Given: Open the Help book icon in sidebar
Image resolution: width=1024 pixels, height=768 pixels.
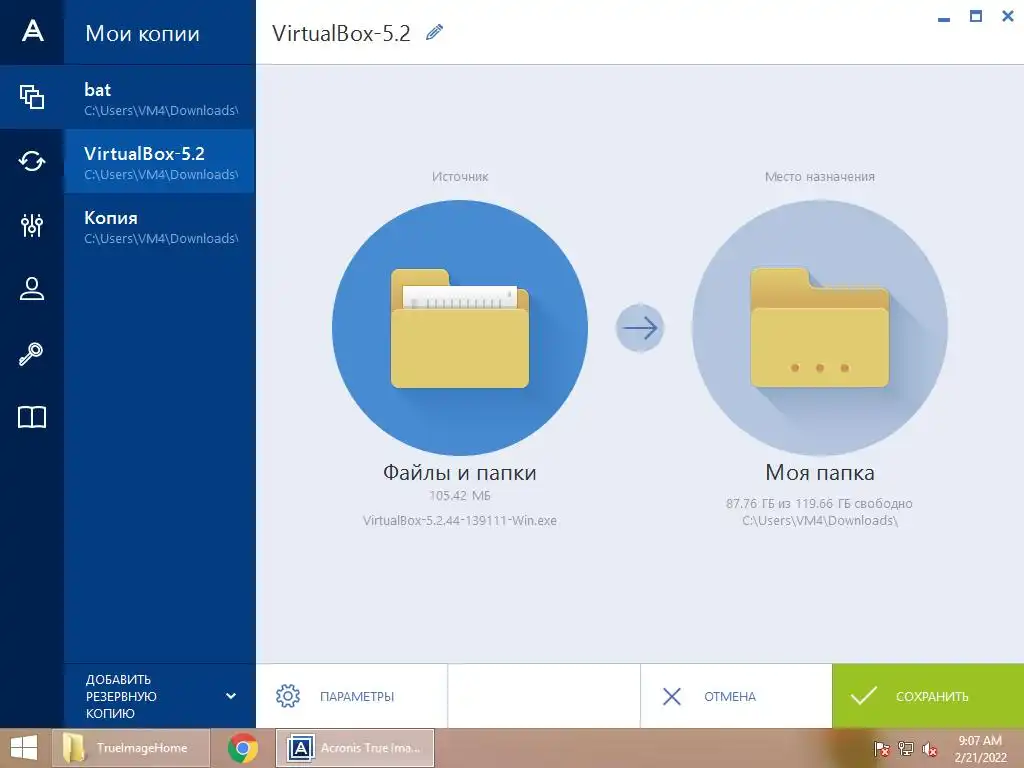Looking at the screenshot, I should tap(32, 417).
